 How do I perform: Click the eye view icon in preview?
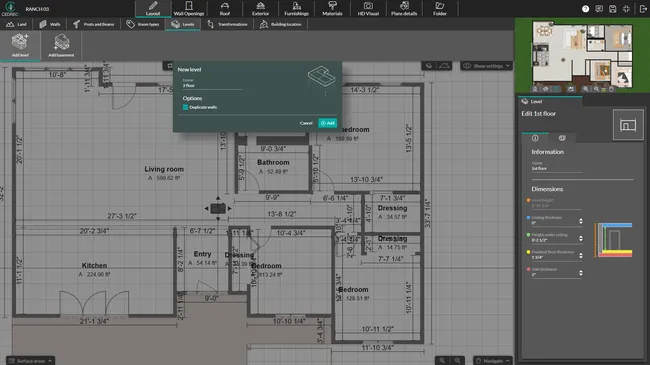tap(546, 89)
